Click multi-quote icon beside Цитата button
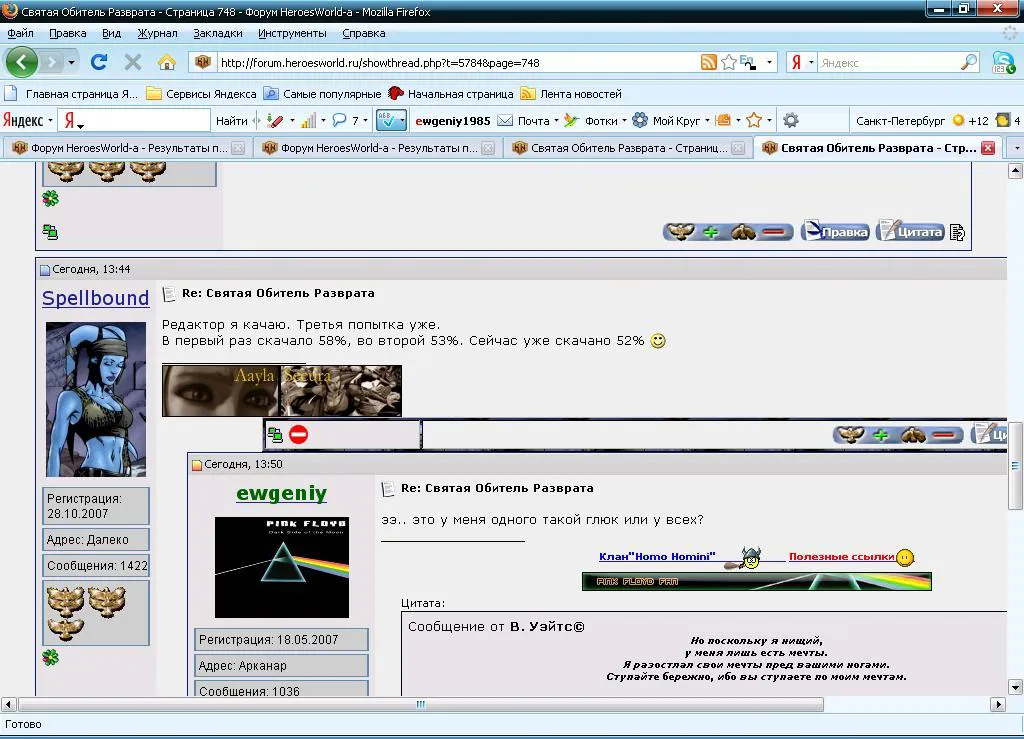The width and height of the screenshot is (1024, 739). coord(957,232)
